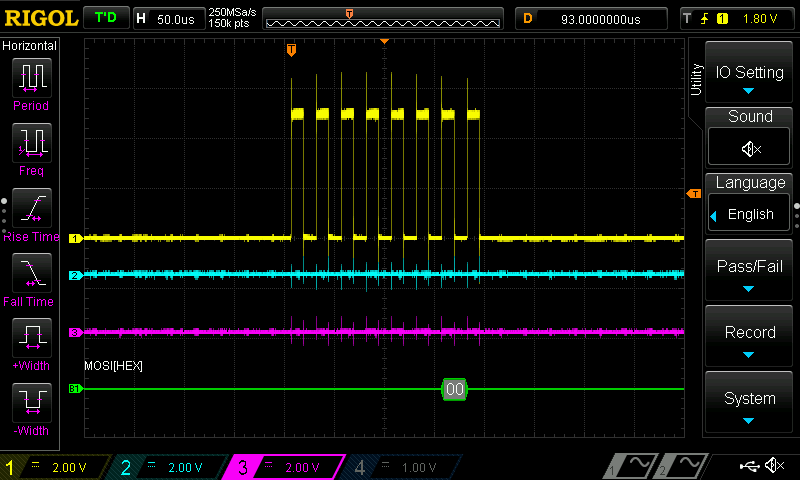Open the Utility menu tab
The width and height of the screenshot is (800, 480).
696,79
